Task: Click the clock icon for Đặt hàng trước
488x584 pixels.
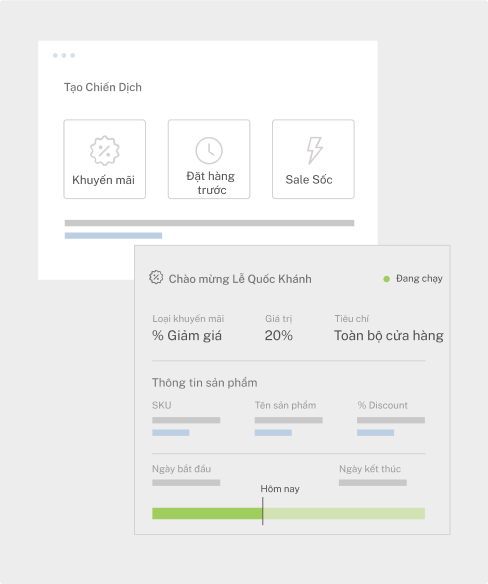Action: point(209,150)
